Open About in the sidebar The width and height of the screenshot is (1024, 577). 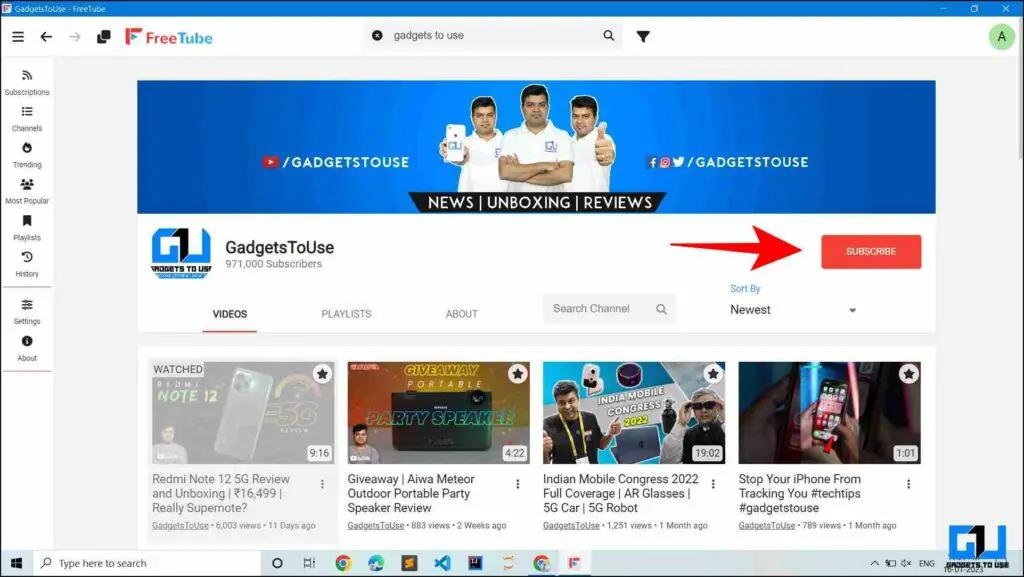(x=27, y=349)
